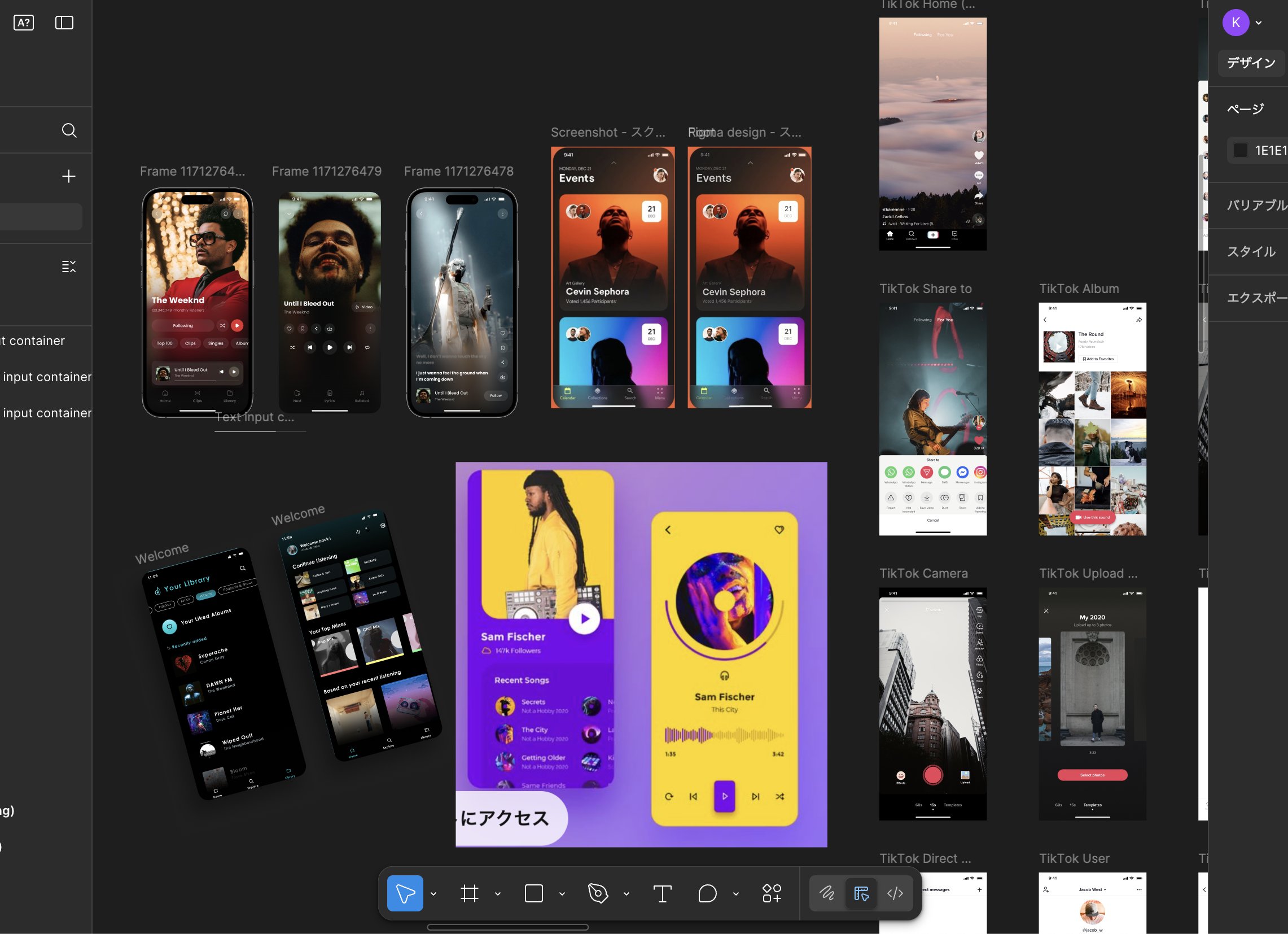This screenshot has height=934, width=1288.
Task: Click the white play button on Sam Fischer card
Action: point(584,619)
